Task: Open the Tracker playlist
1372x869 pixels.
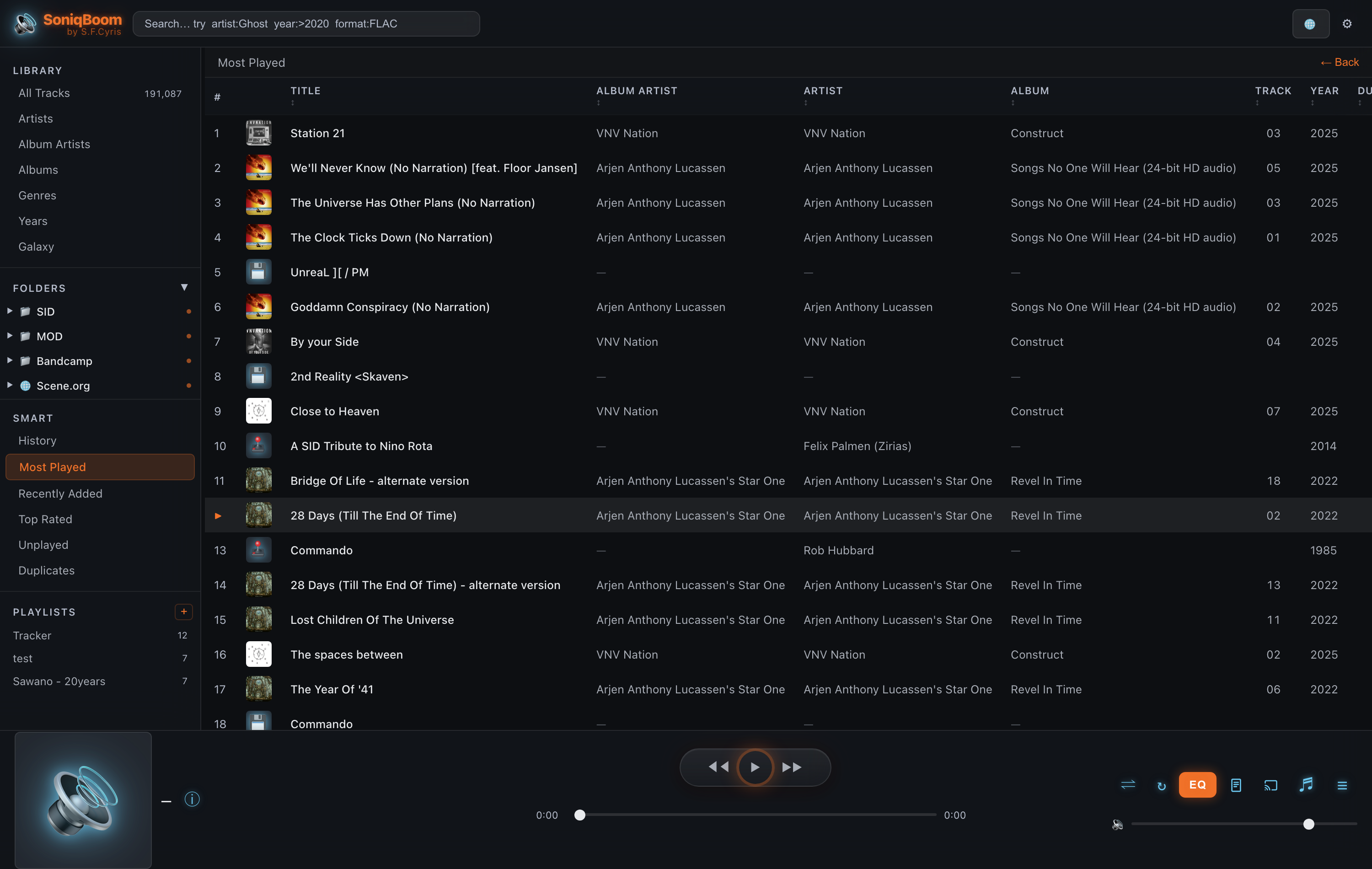Action: tap(100, 635)
